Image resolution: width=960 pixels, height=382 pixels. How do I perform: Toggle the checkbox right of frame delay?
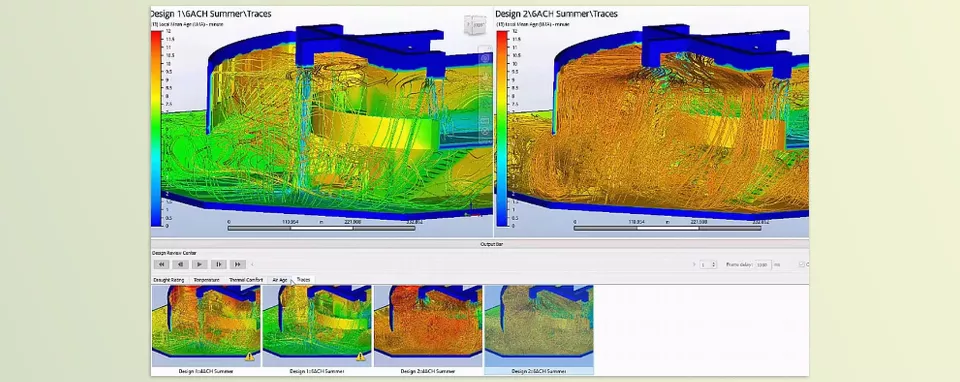tap(802, 264)
